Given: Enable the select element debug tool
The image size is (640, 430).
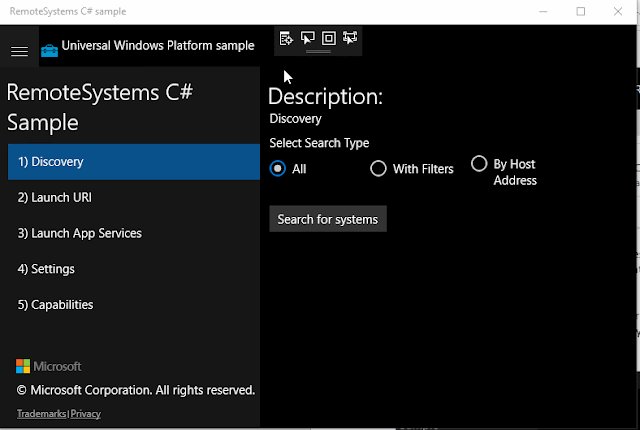Looking at the screenshot, I should (x=307, y=38).
